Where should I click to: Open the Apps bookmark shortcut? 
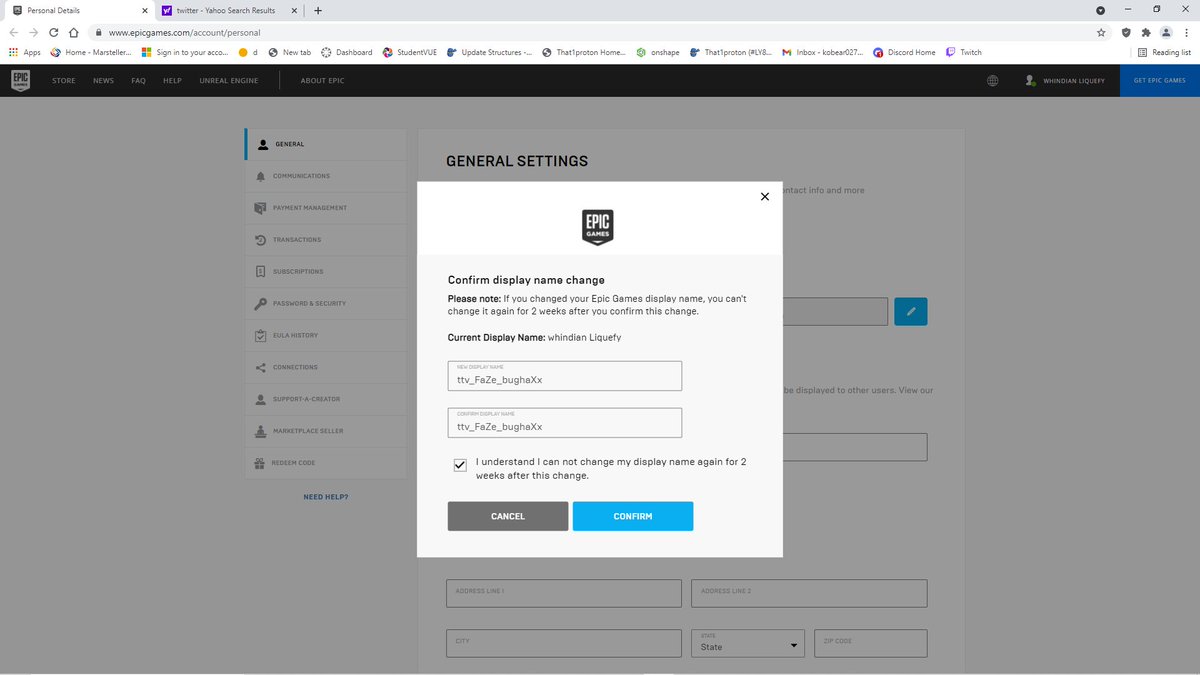pyautogui.click(x=24, y=52)
